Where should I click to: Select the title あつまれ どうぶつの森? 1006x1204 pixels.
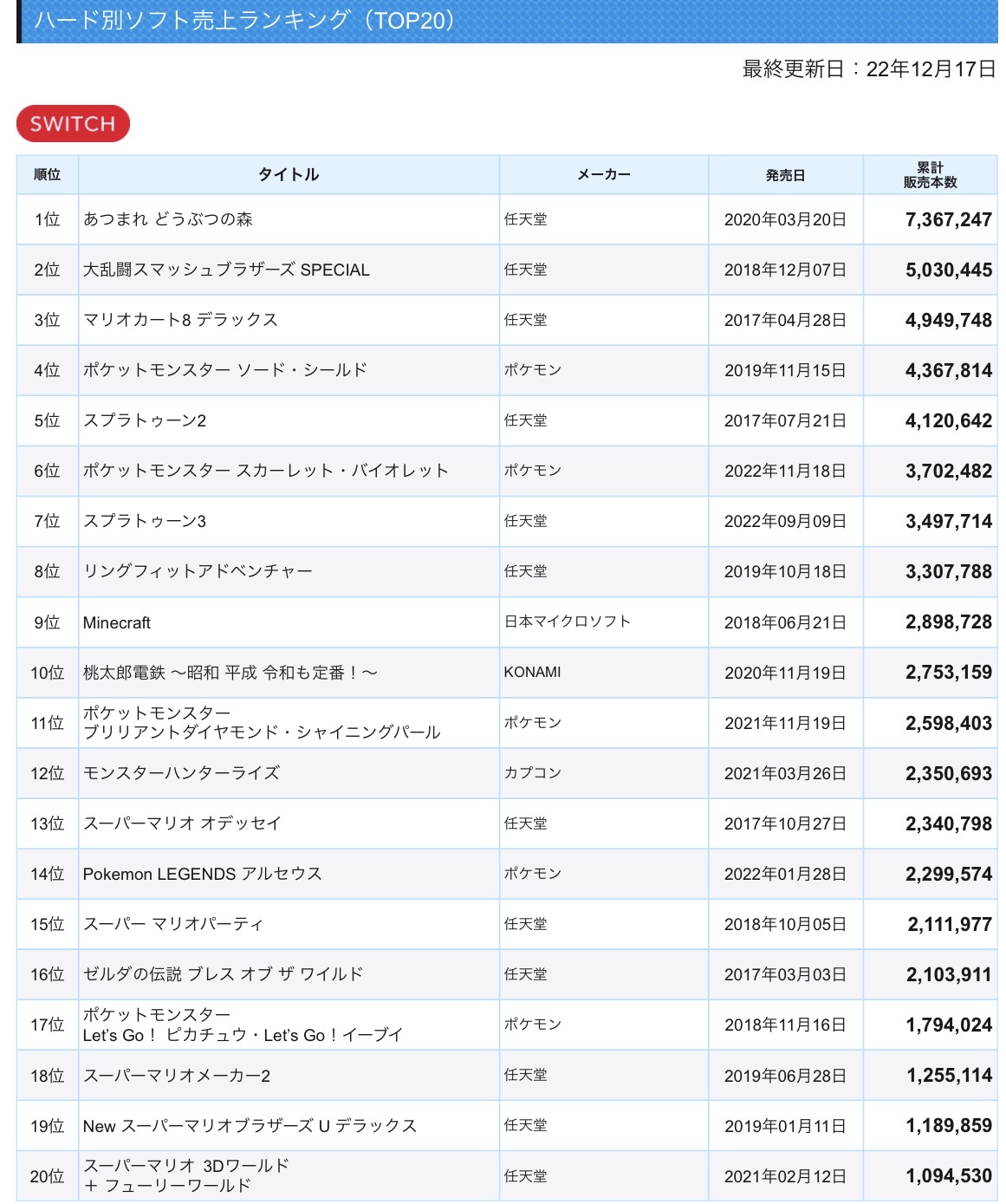point(168,219)
